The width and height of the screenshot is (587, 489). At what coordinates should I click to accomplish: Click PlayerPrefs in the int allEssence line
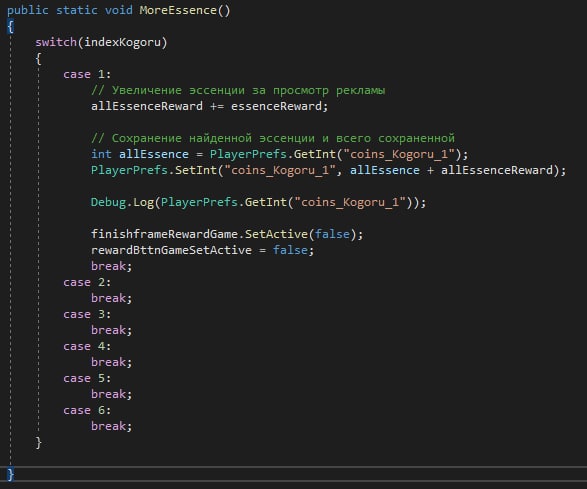[248, 154]
